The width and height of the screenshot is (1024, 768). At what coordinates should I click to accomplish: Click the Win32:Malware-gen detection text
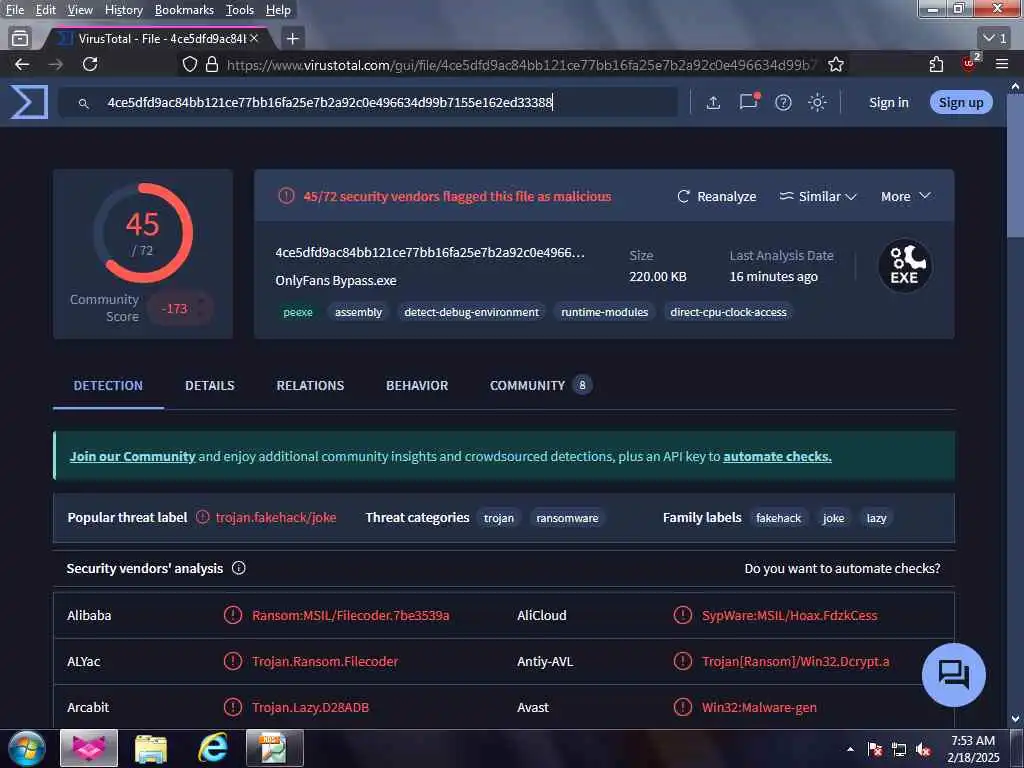[x=759, y=707]
